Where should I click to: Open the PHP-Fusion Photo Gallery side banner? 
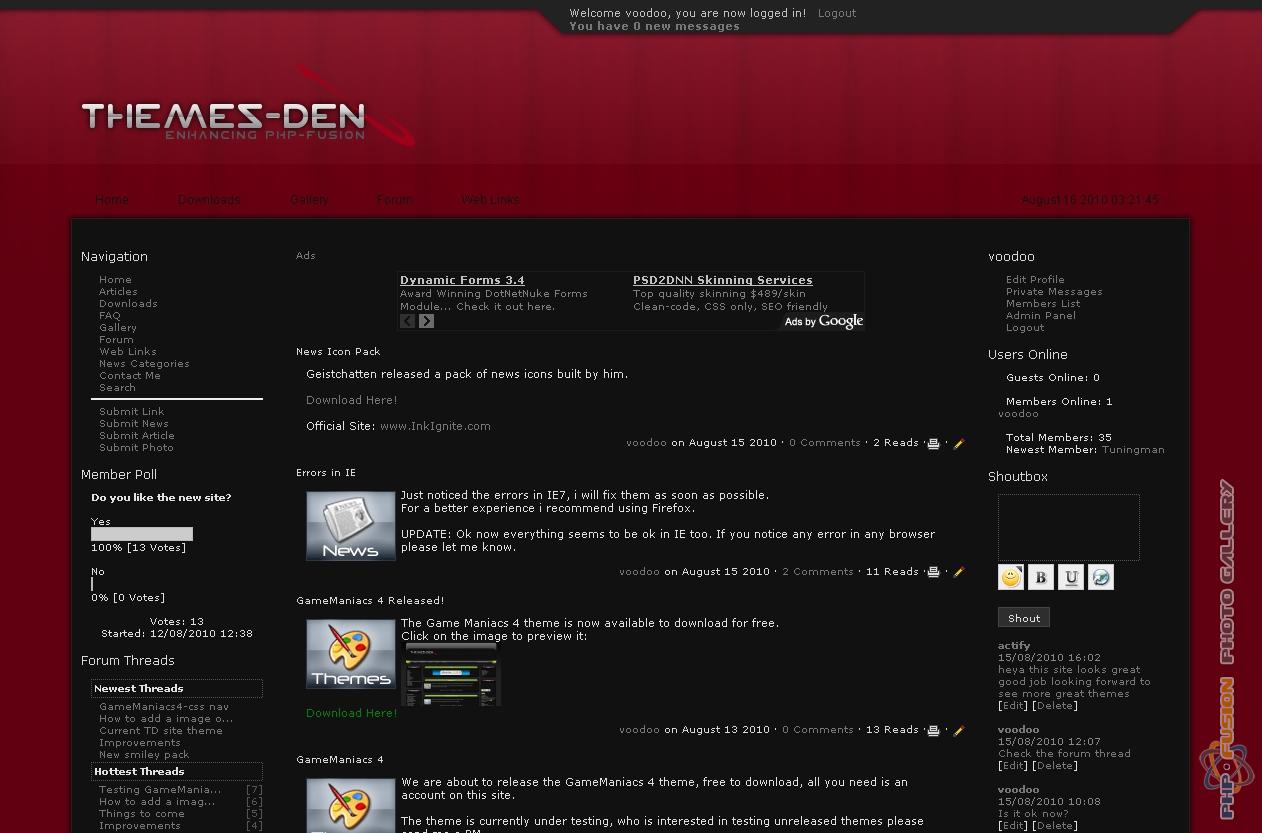[1227, 650]
